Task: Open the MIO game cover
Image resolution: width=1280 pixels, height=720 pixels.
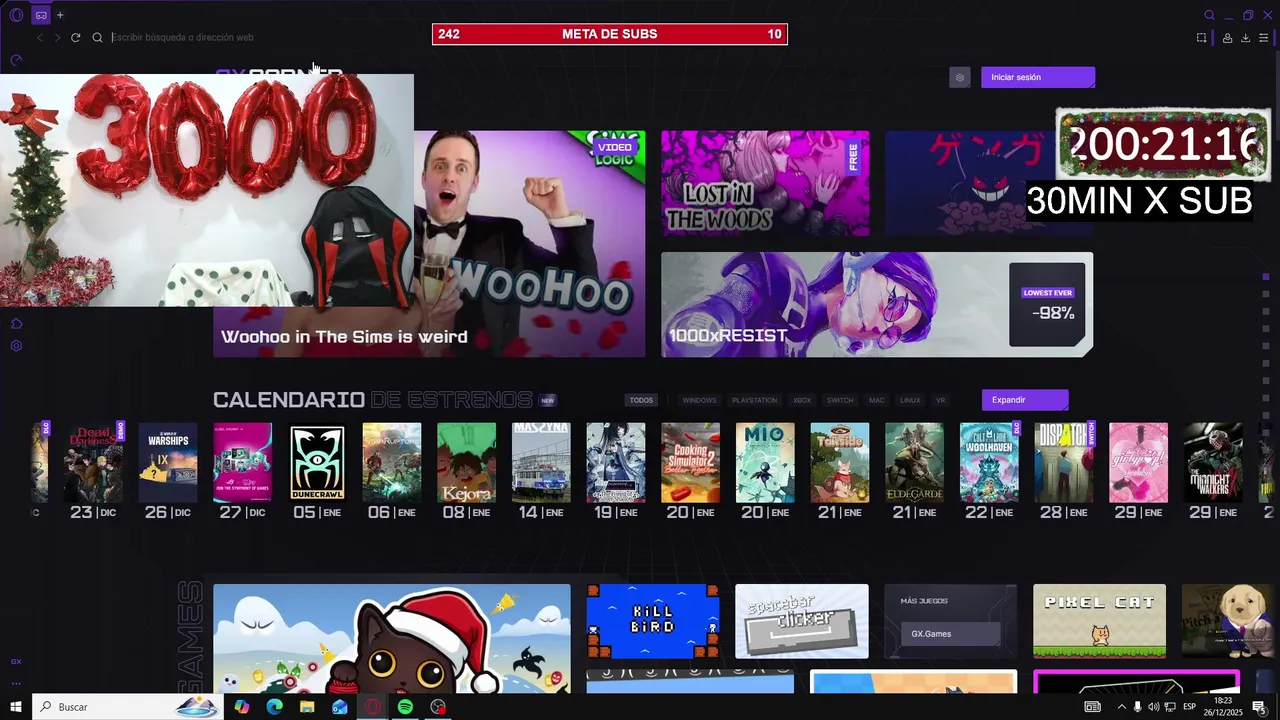Action: pos(765,462)
